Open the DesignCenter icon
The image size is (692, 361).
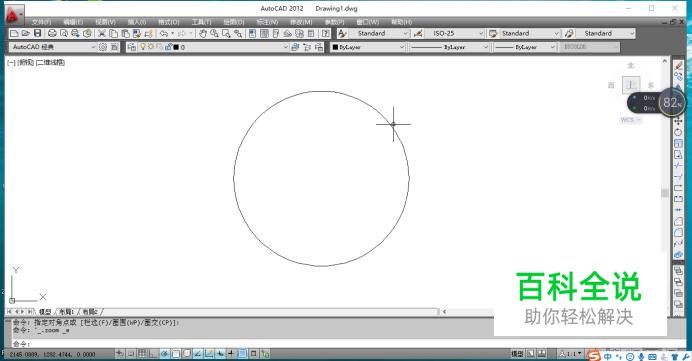[264, 33]
